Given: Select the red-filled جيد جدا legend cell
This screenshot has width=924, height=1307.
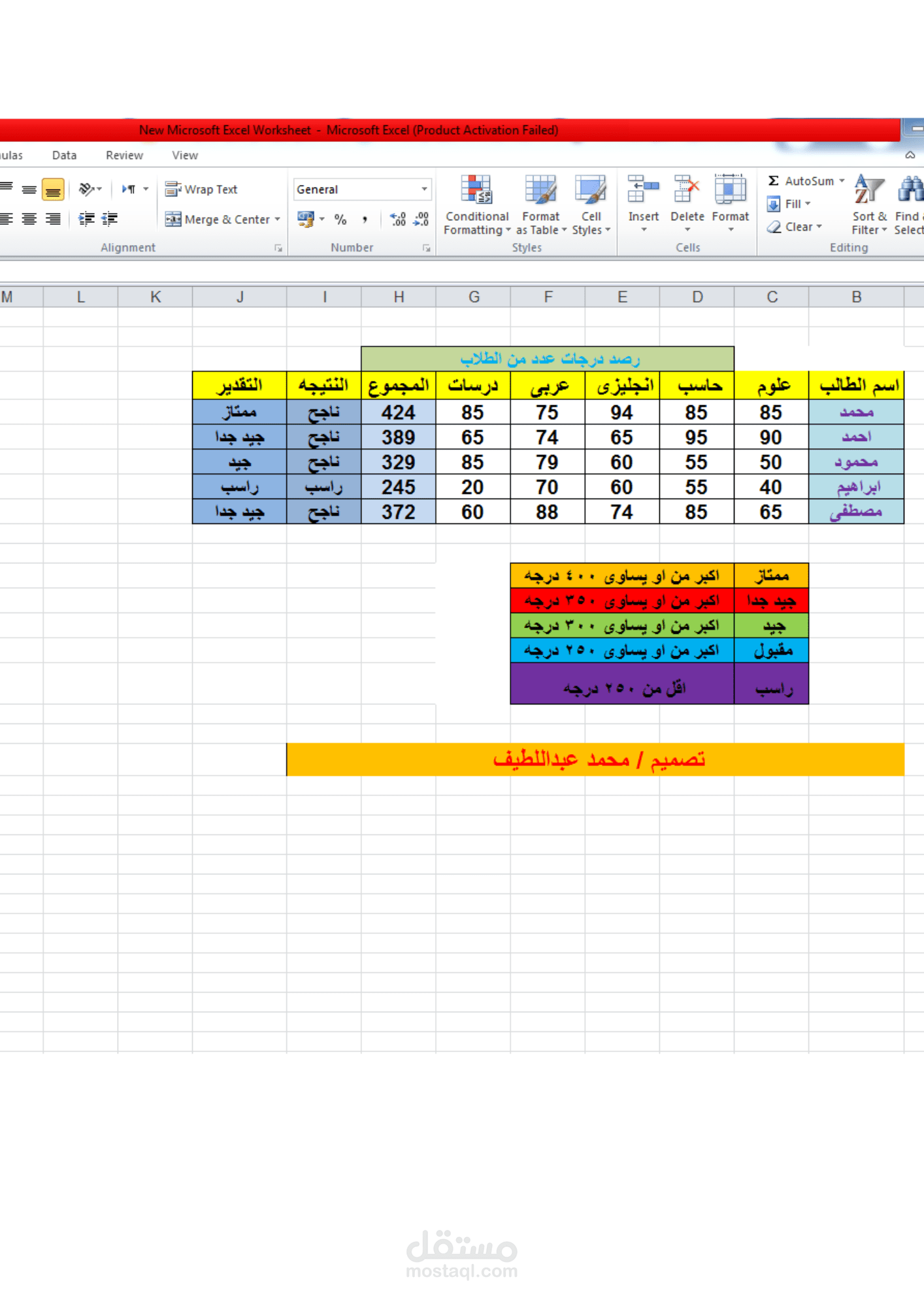Looking at the screenshot, I should pos(771,601).
